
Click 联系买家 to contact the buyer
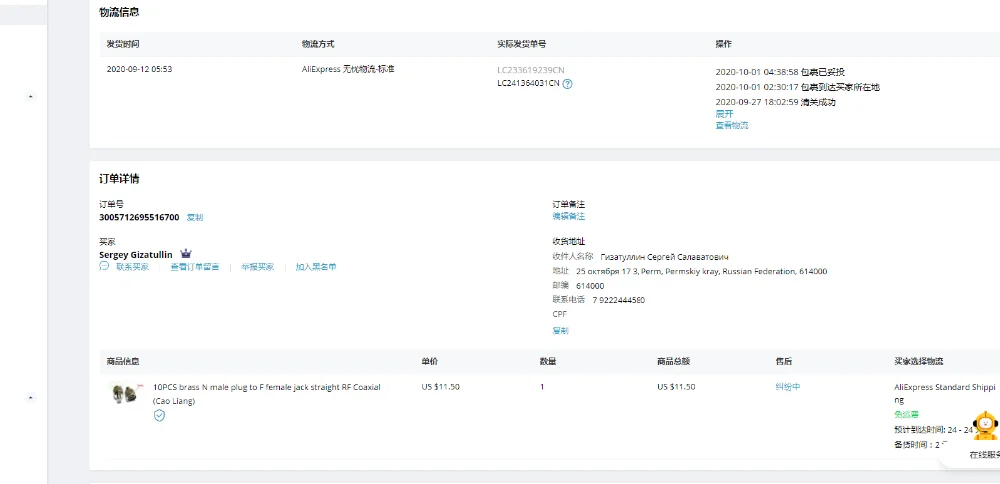[x=132, y=267]
